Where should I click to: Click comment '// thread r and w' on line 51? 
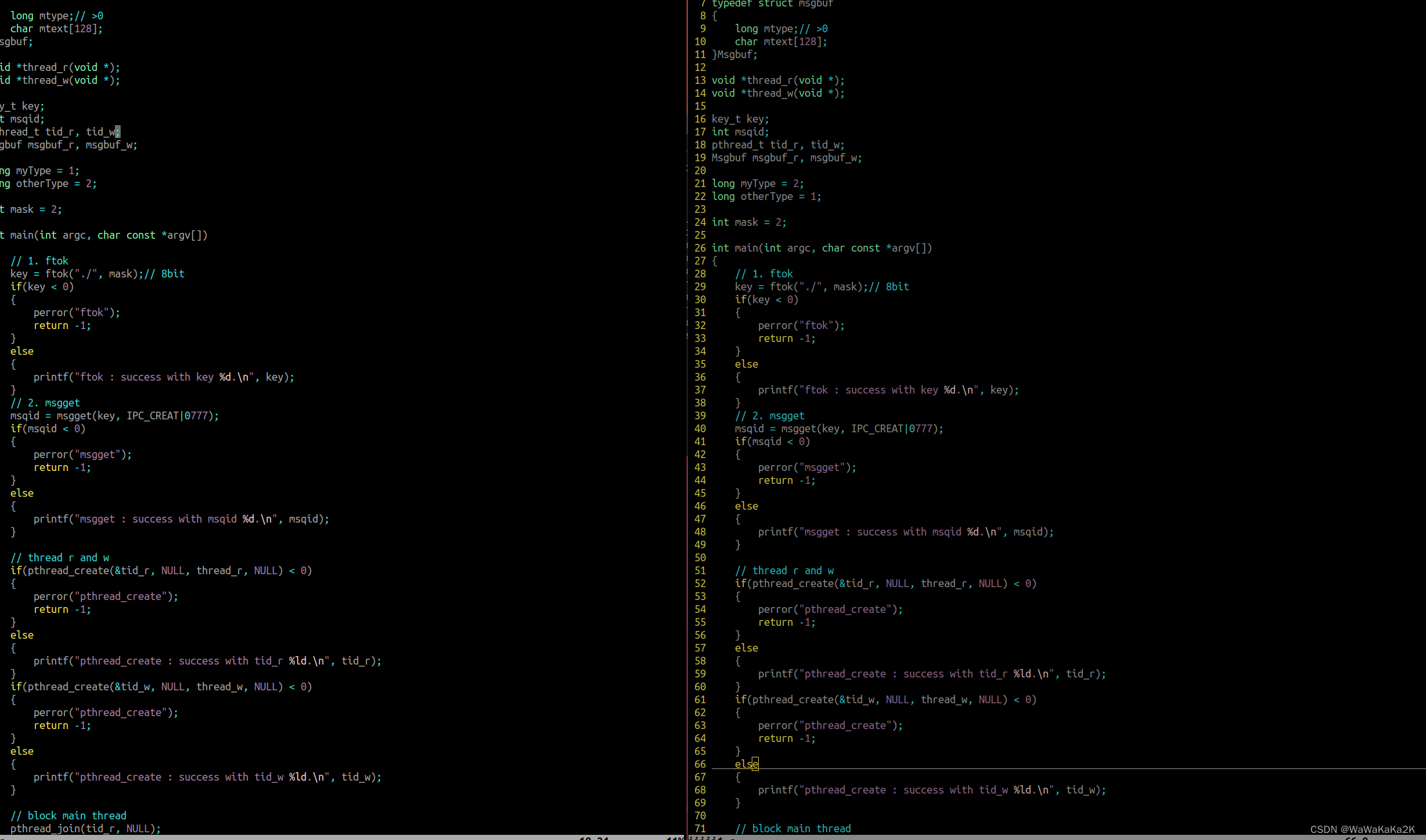click(x=784, y=571)
